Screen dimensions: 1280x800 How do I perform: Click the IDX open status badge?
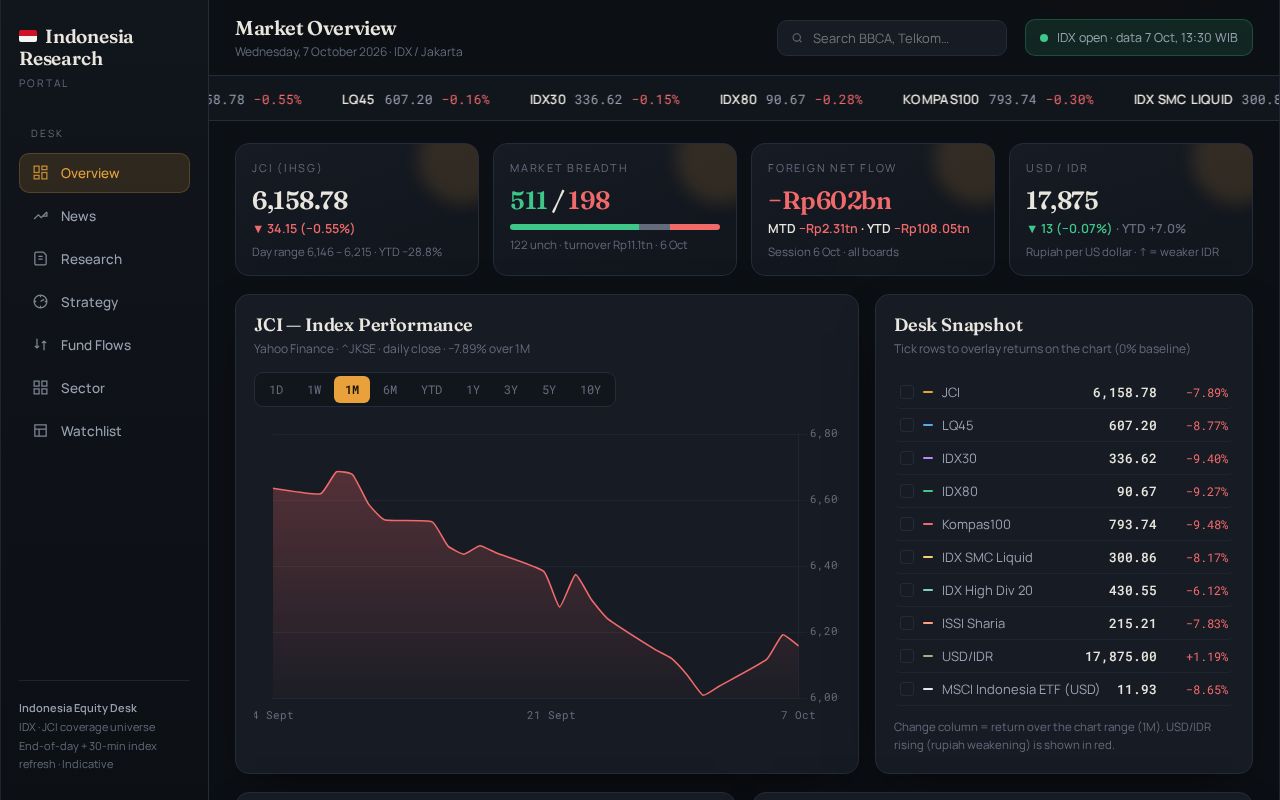1139,38
